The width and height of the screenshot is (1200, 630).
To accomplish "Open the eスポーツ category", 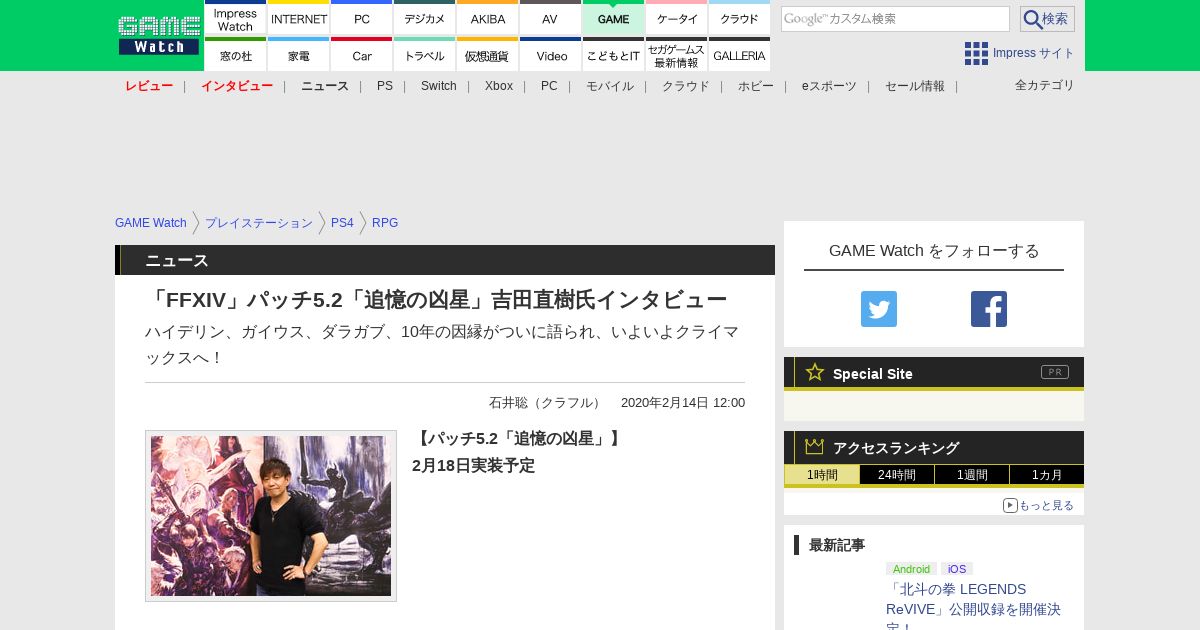I will (829, 86).
